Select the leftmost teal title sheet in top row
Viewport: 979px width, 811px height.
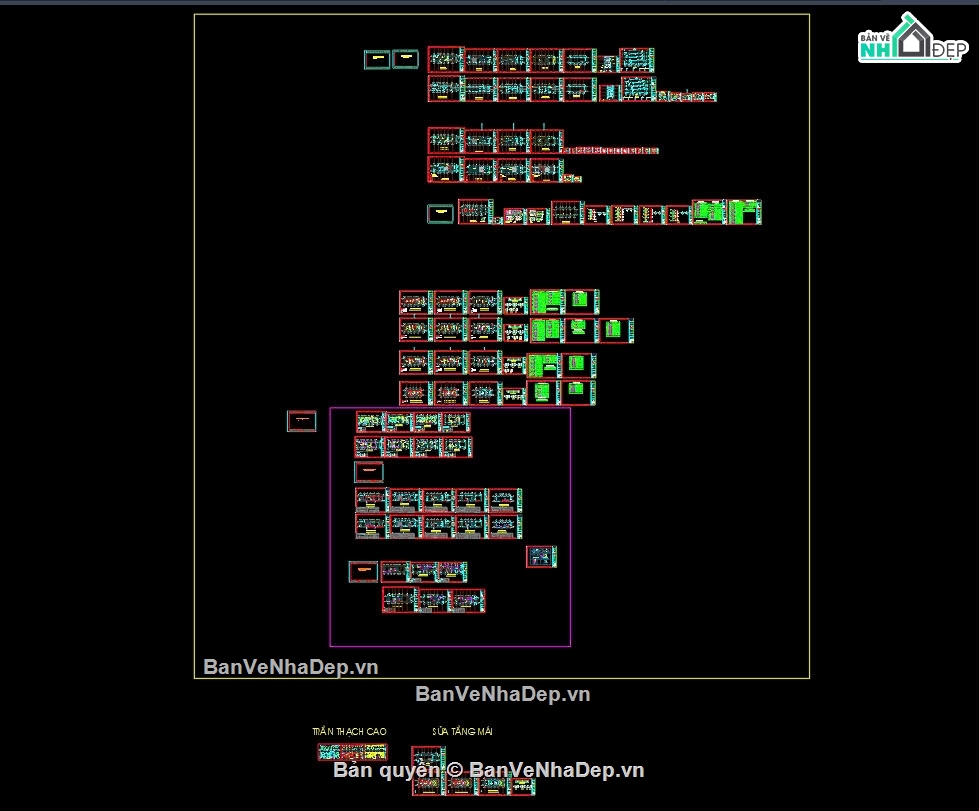[377, 59]
